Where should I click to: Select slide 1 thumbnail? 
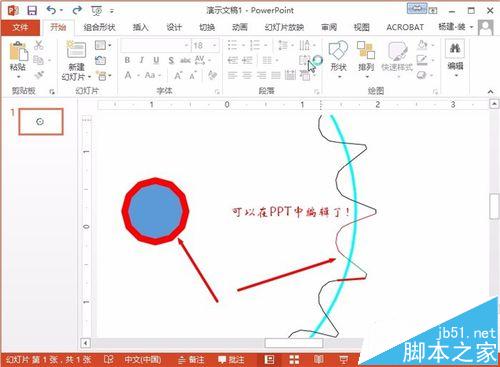41,122
